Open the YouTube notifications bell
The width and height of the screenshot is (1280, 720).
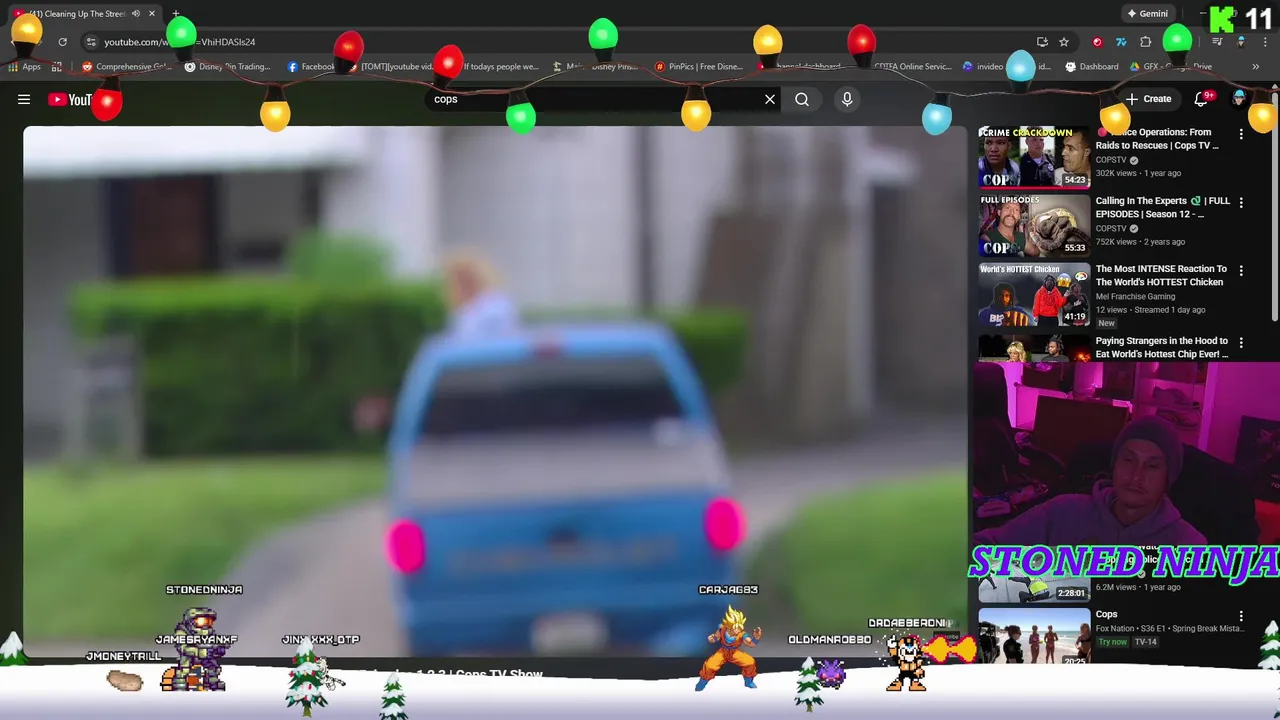click(x=1202, y=99)
